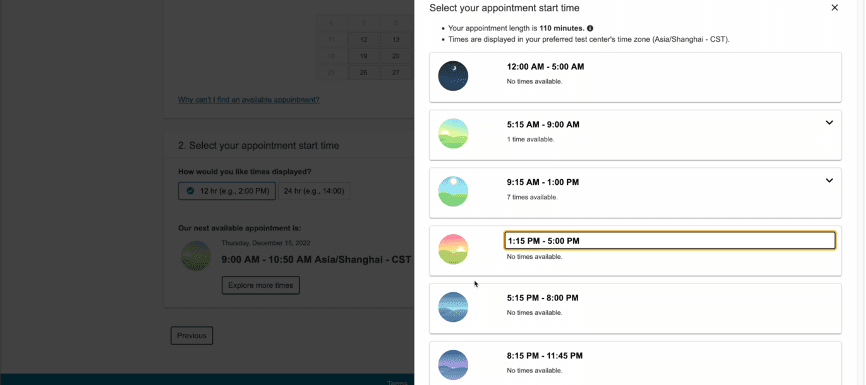Select day 27 in the calendar
The image size is (866, 385).
pyautogui.click(x=395, y=73)
